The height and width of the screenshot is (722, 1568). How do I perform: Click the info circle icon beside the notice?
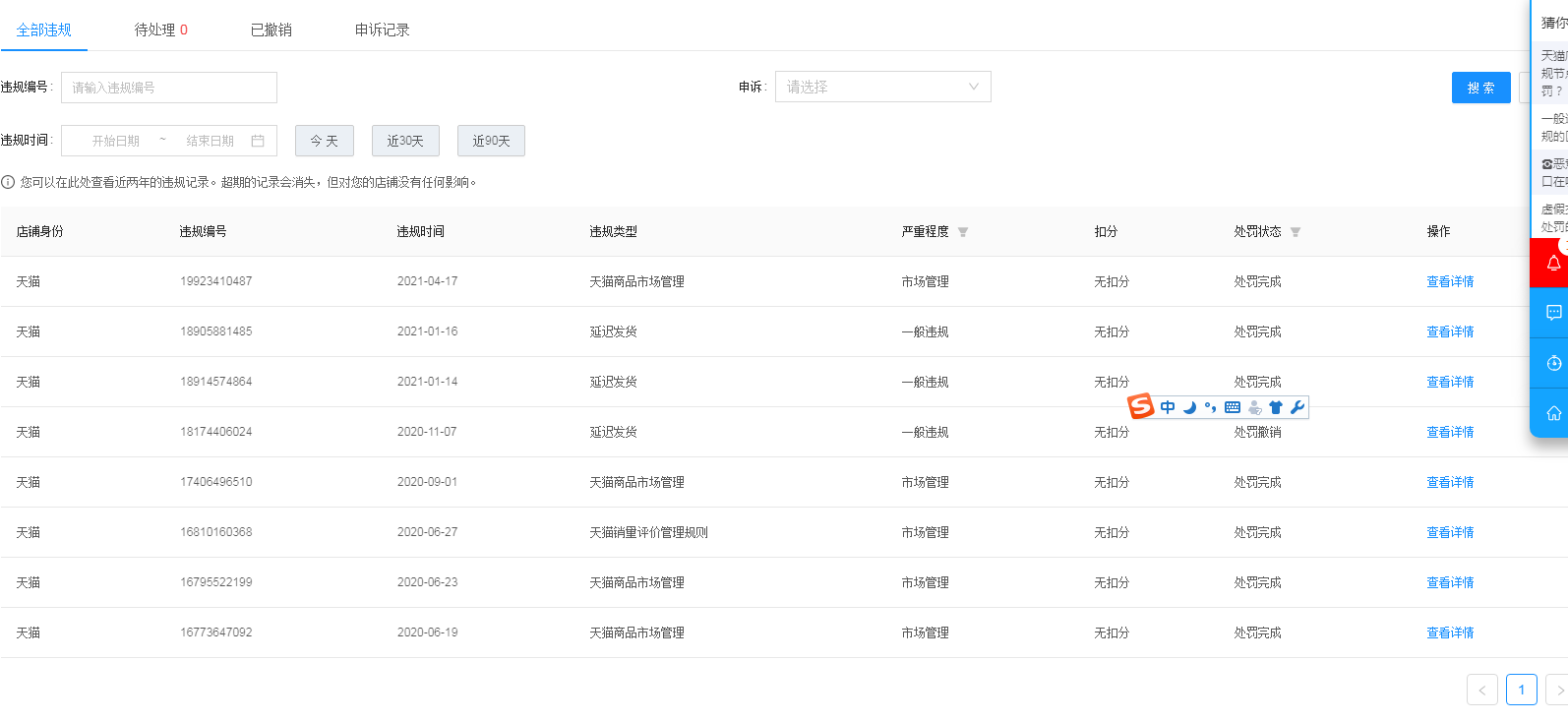[8, 182]
